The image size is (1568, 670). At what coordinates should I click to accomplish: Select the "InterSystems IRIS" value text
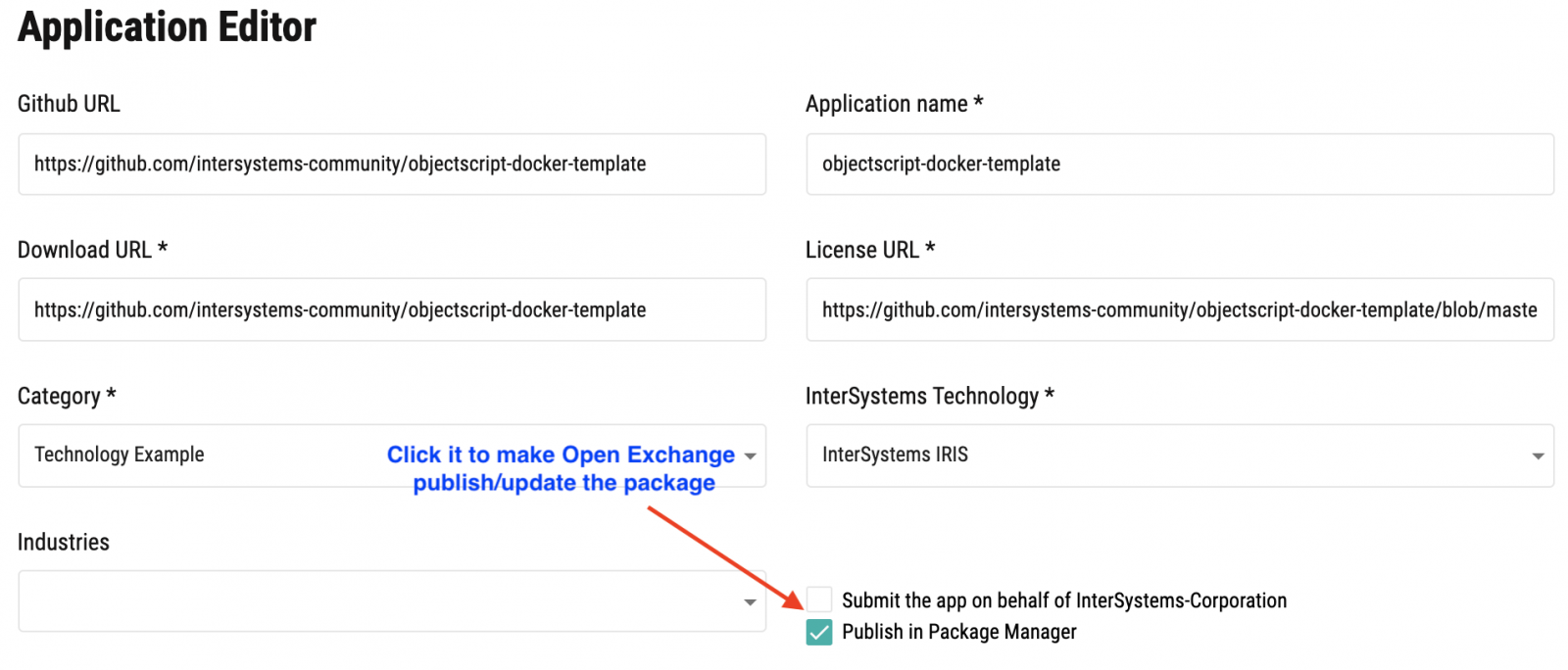pos(895,455)
